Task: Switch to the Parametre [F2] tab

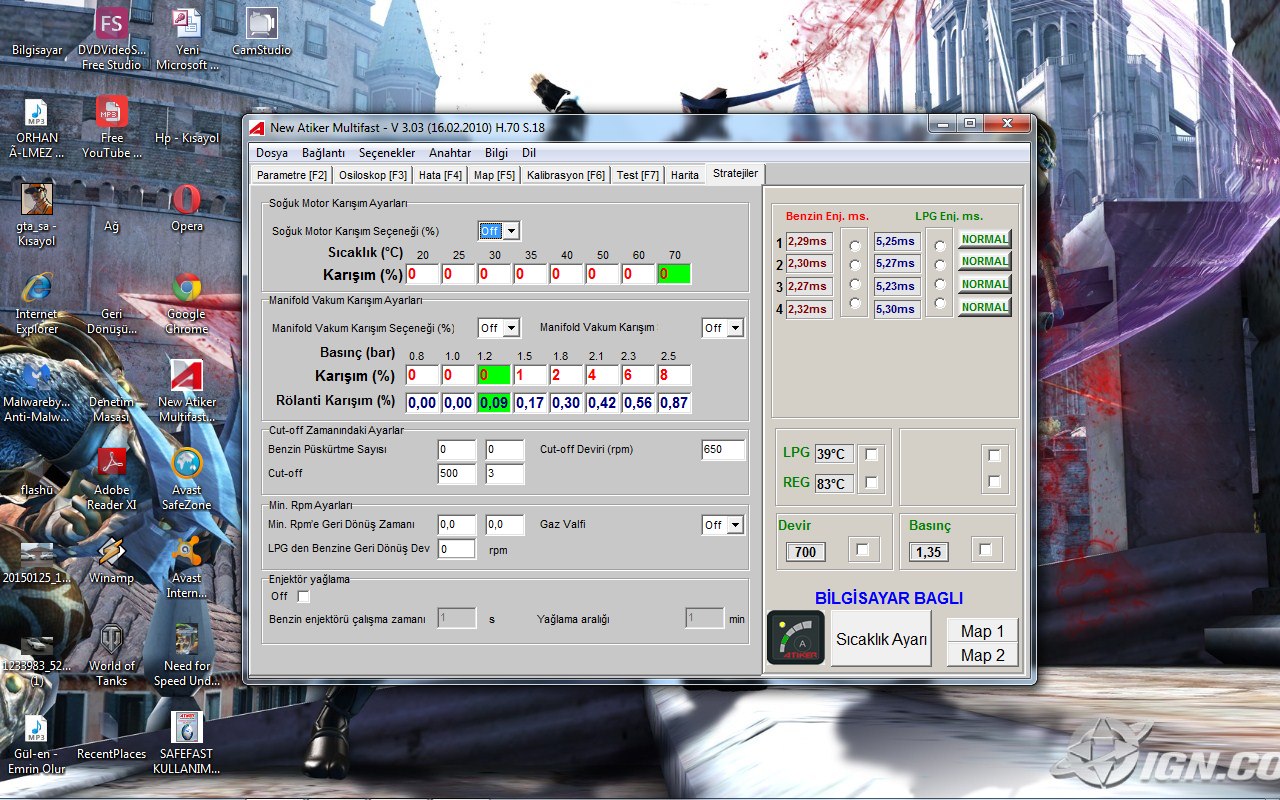Action: (x=292, y=175)
